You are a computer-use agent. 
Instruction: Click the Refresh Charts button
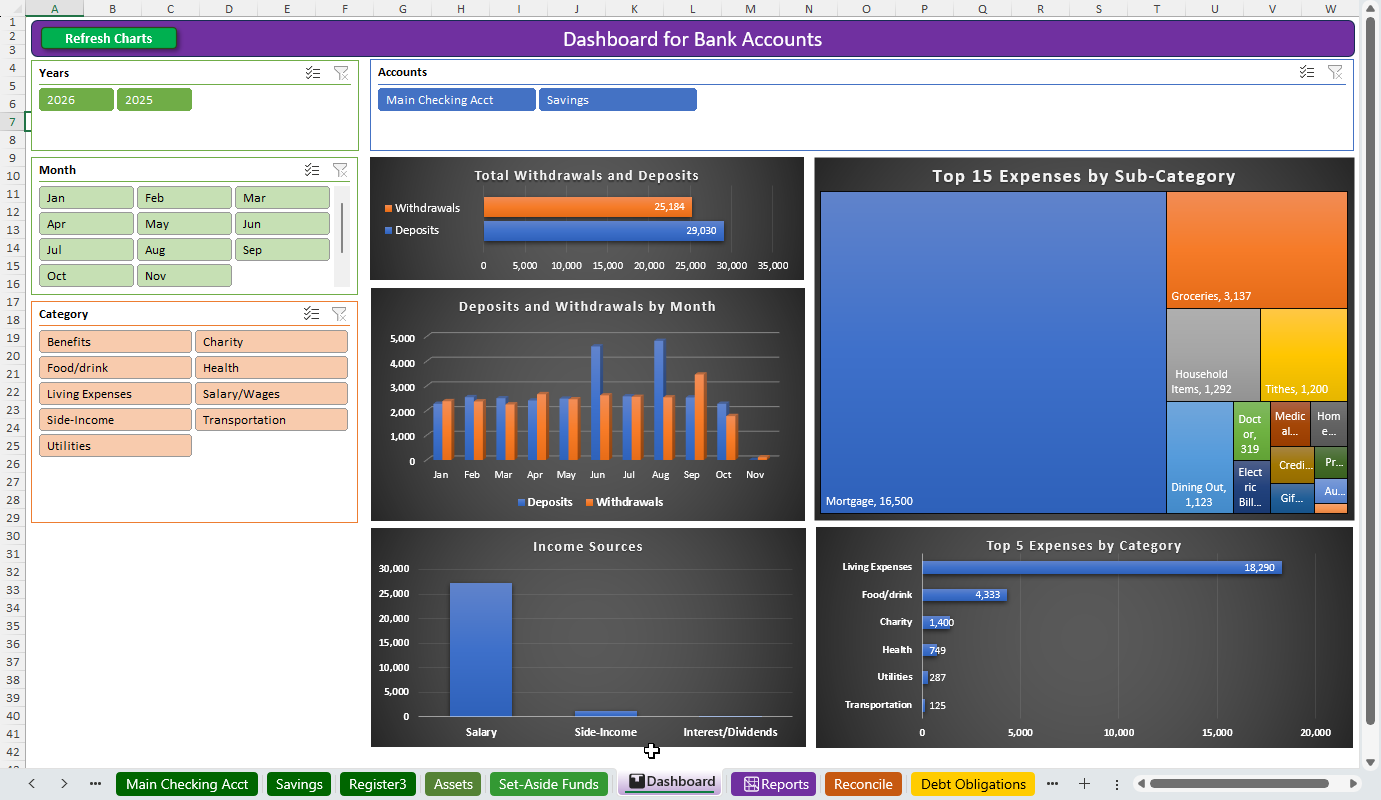click(x=109, y=39)
